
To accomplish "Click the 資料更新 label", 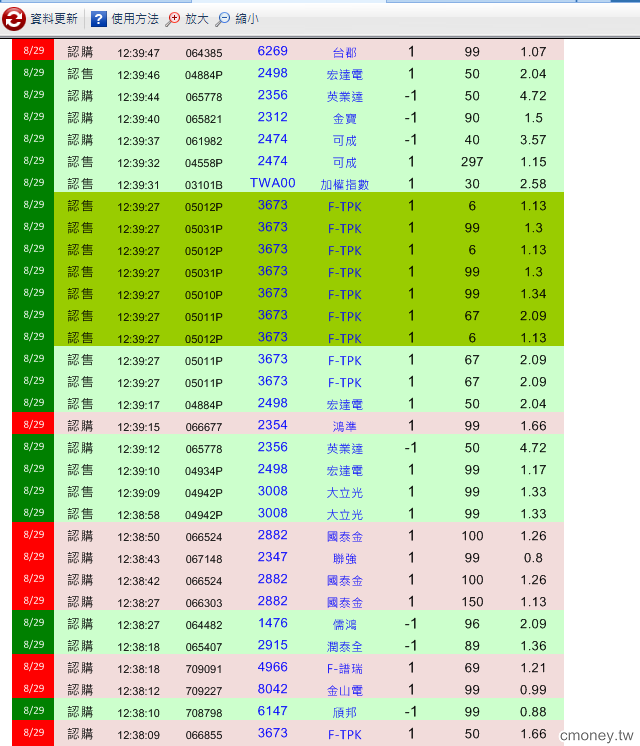I will pos(54,19).
